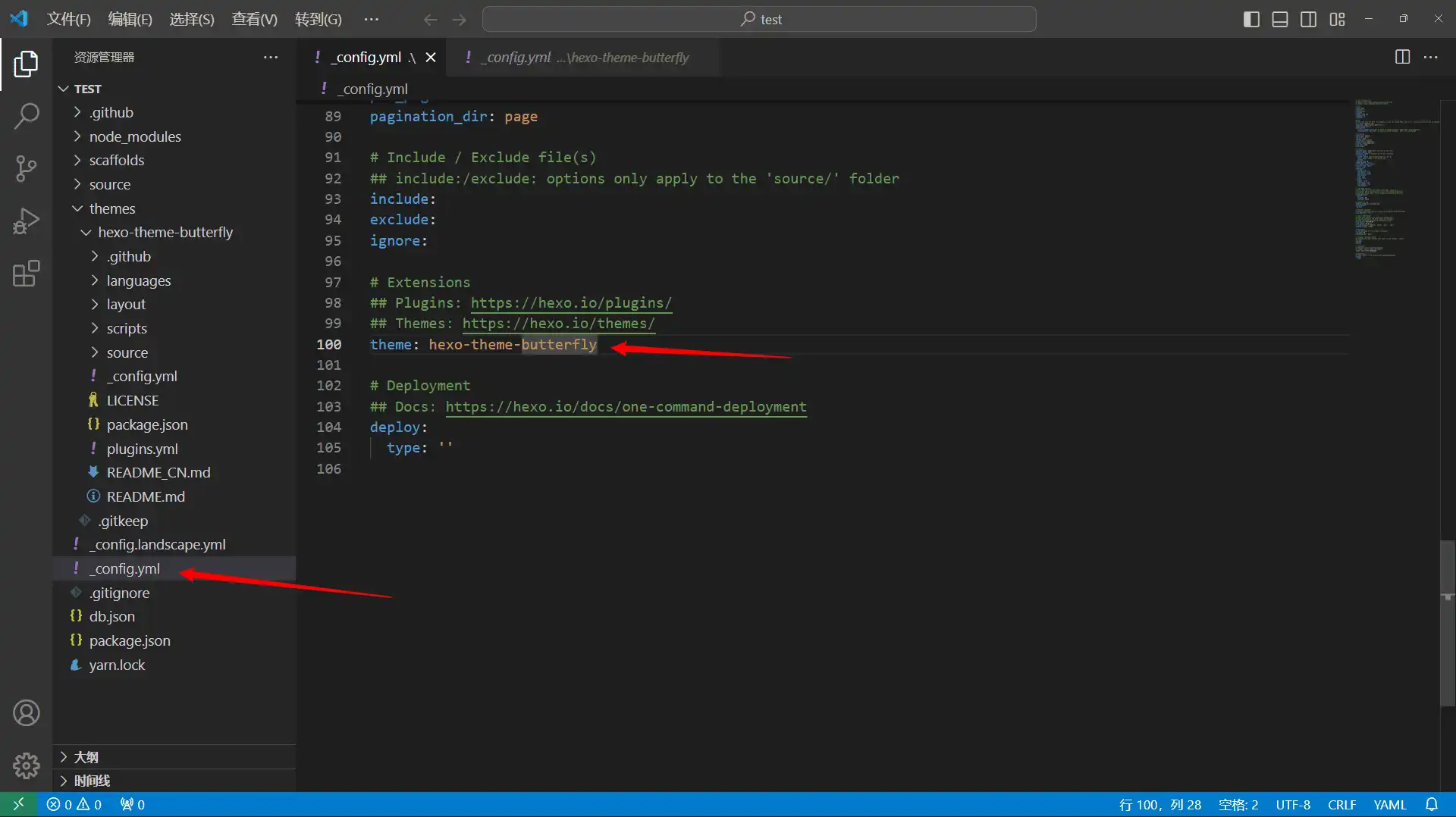Image resolution: width=1456 pixels, height=817 pixels.
Task: Toggle the bottom panel layout button
Action: point(1280,19)
